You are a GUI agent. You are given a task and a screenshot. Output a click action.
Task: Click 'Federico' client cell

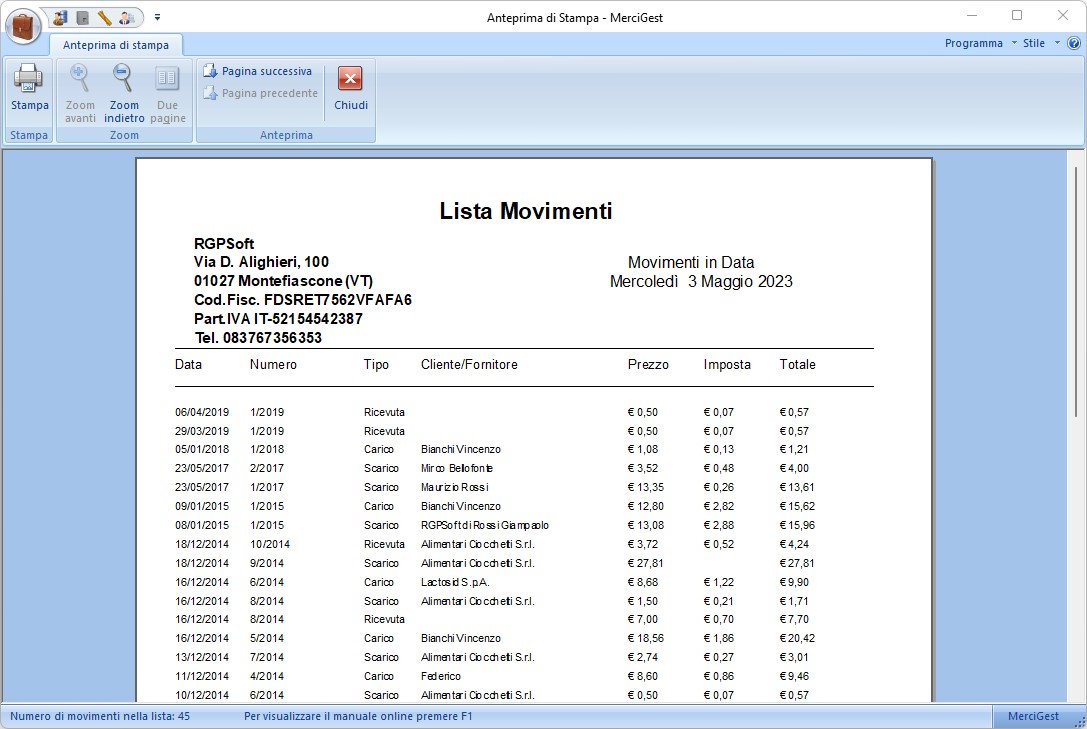click(441, 676)
